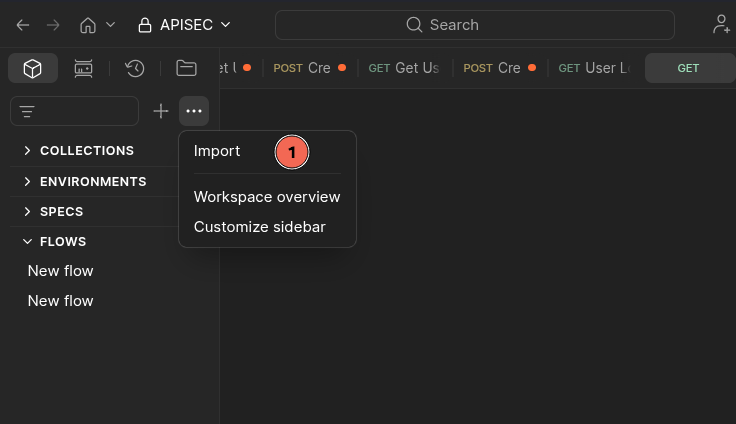Open the dropdown next to Home
The image size is (736, 424).
tap(110, 24)
